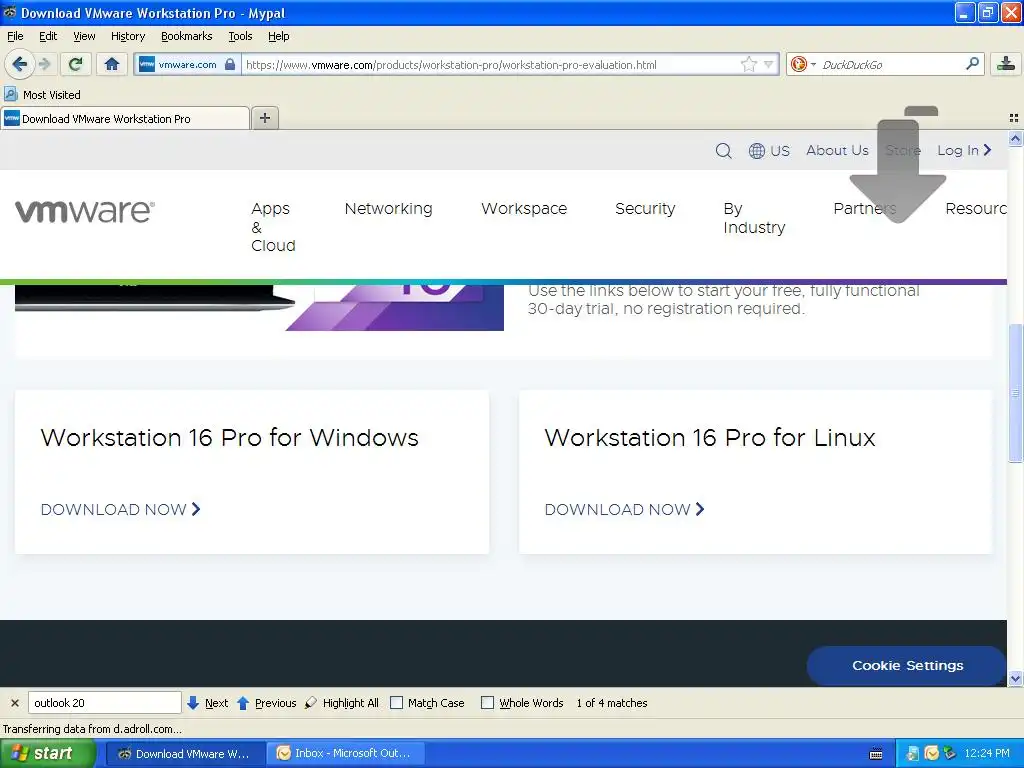Enable Whole Words checkbox
The width and height of the screenshot is (1024, 768).
tap(487, 703)
